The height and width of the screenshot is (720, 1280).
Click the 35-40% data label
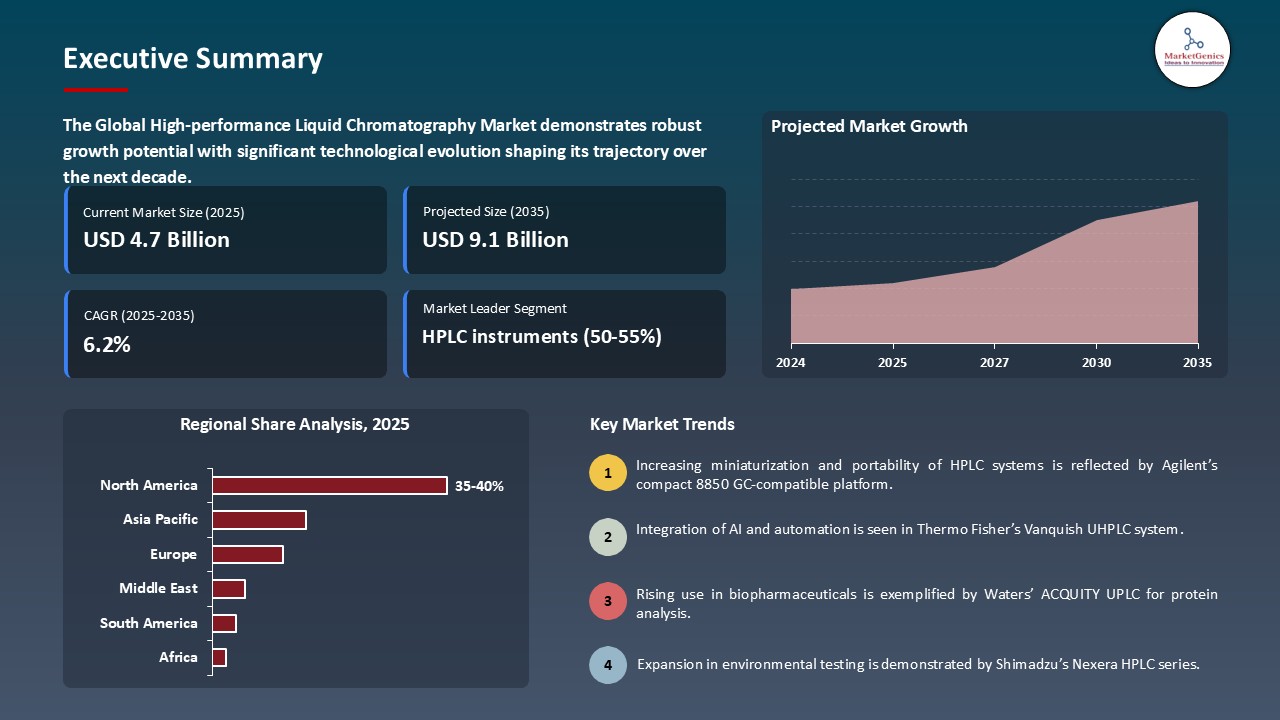click(479, 486)
